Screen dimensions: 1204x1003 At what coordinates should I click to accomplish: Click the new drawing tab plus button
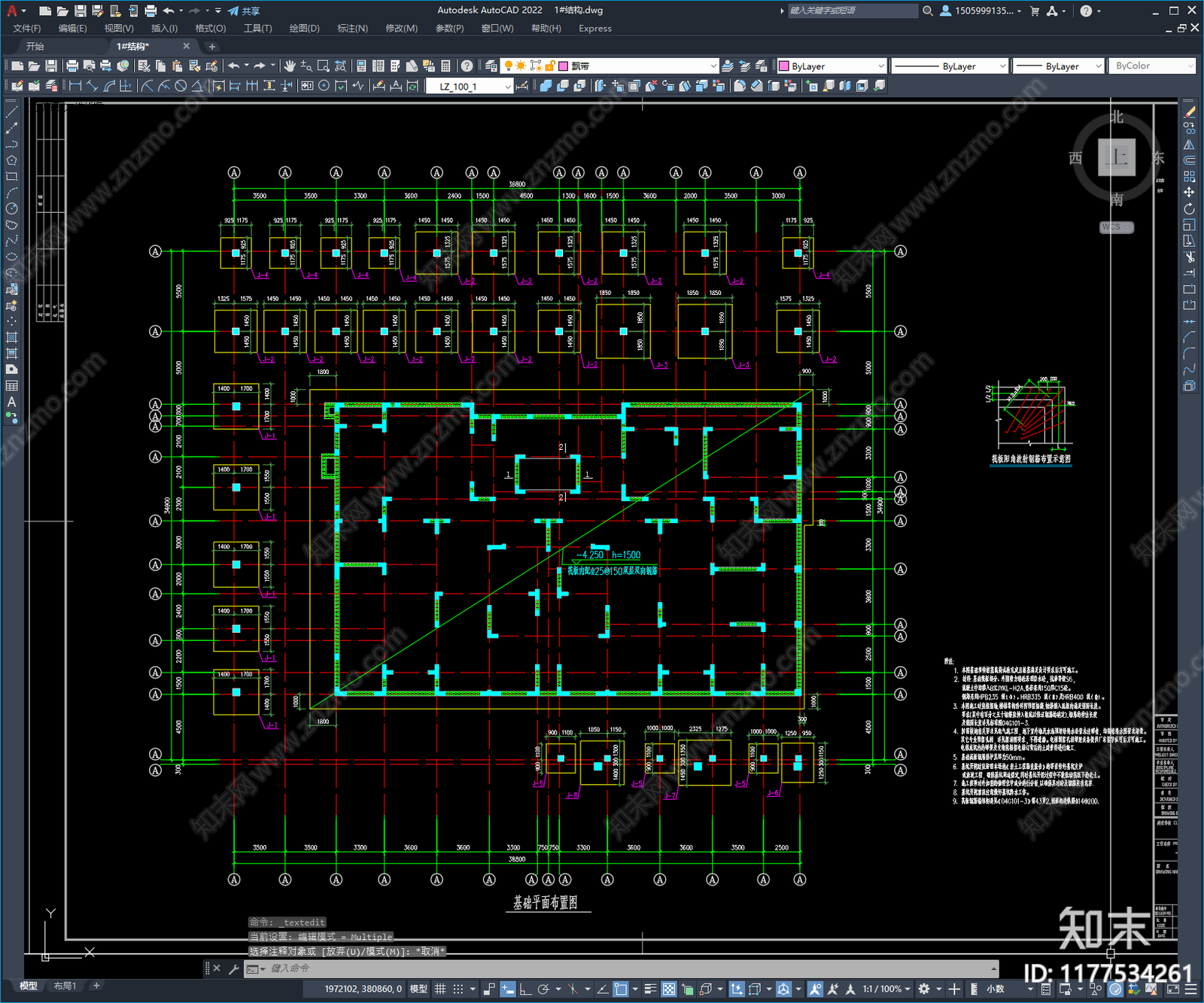pyautogui.click(x=211, y=47)
